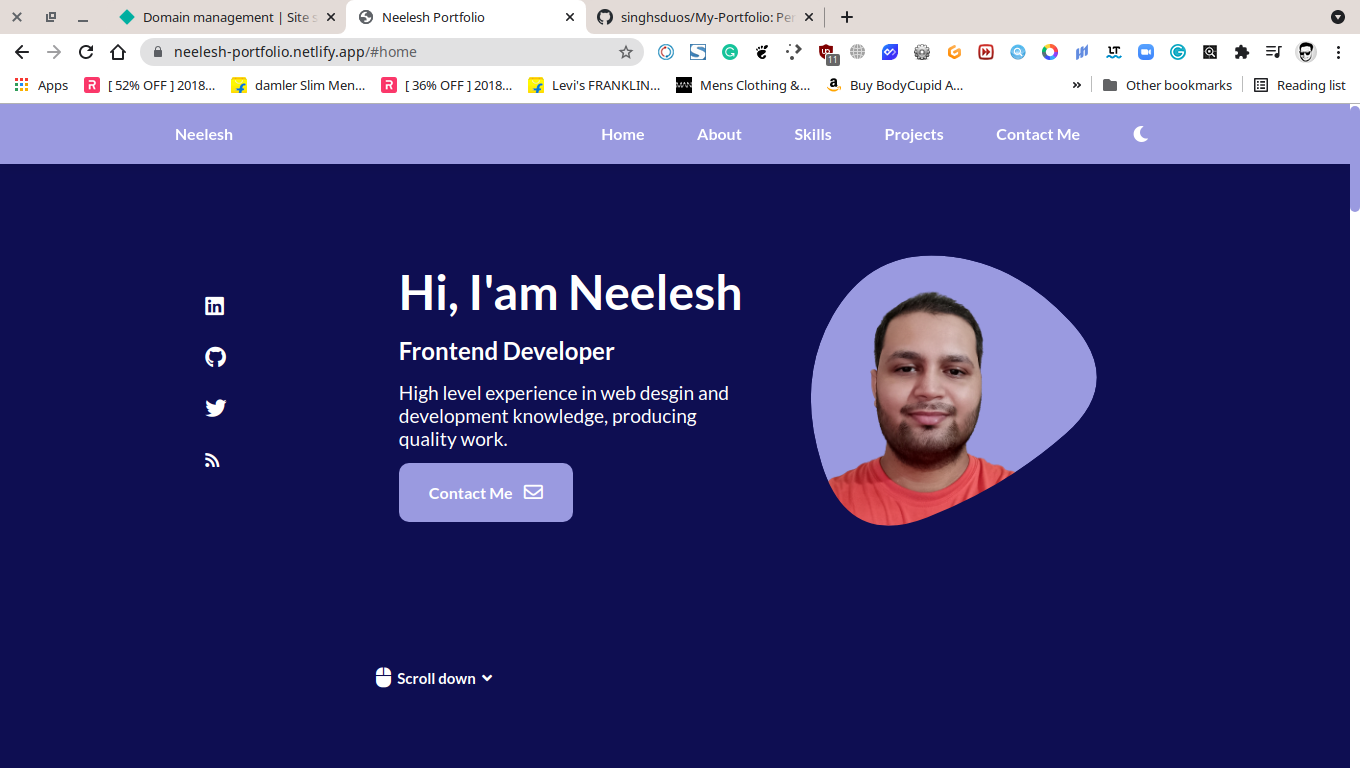This screenshot has width=1360, height=768.
Task: Open uBlock Origin extension icon
Action: point(827,52)
